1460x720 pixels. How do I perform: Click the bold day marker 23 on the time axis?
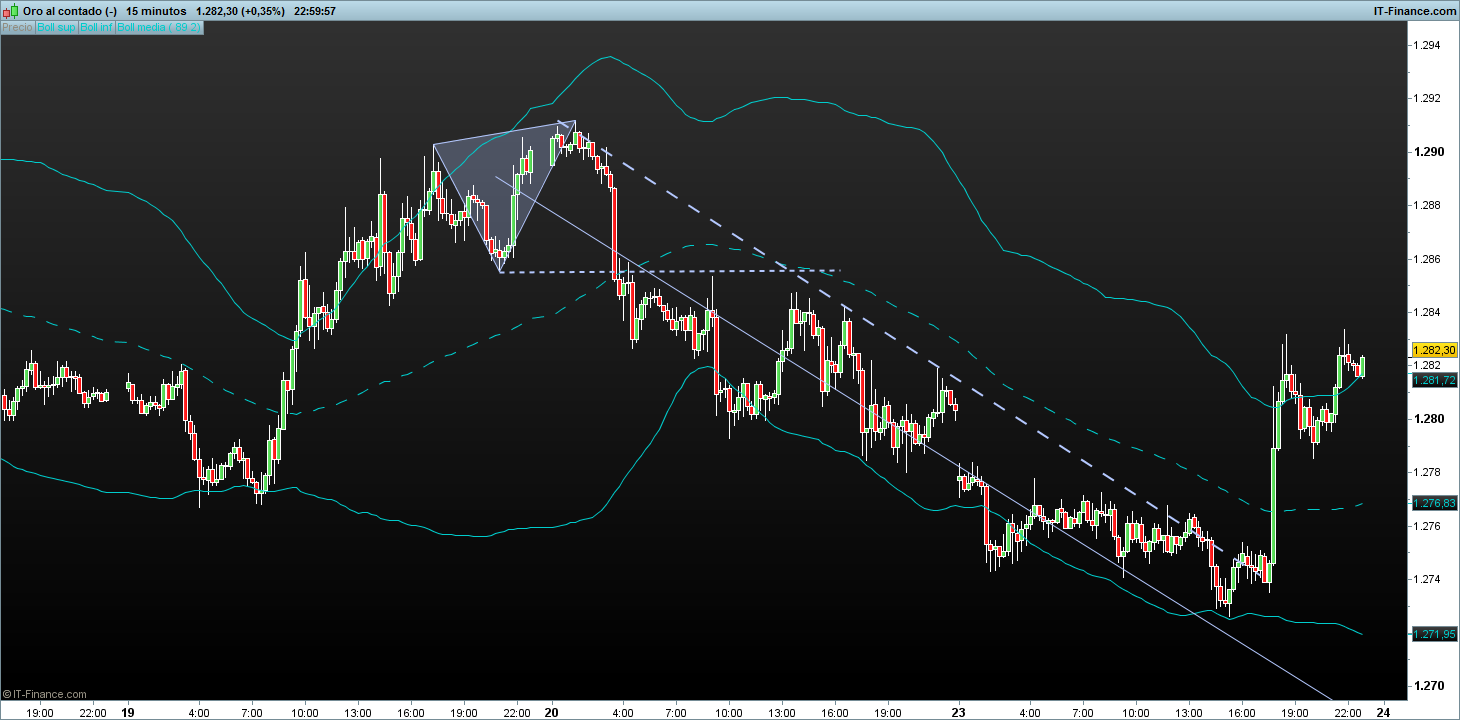click(x=958, y=713)
